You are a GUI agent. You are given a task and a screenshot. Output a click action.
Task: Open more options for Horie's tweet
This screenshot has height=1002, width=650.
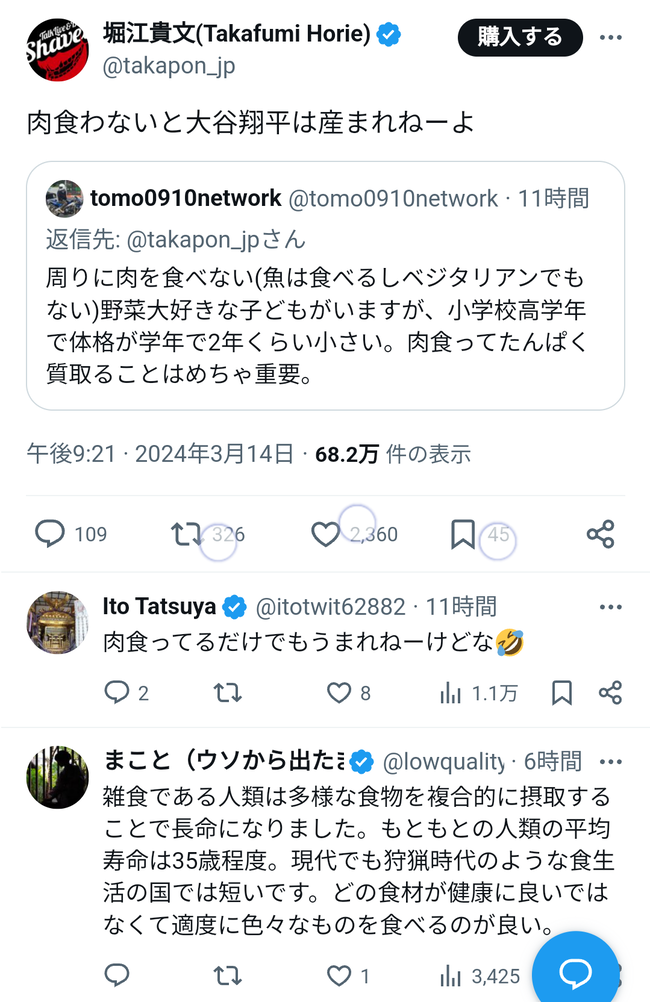click(610, 38)
